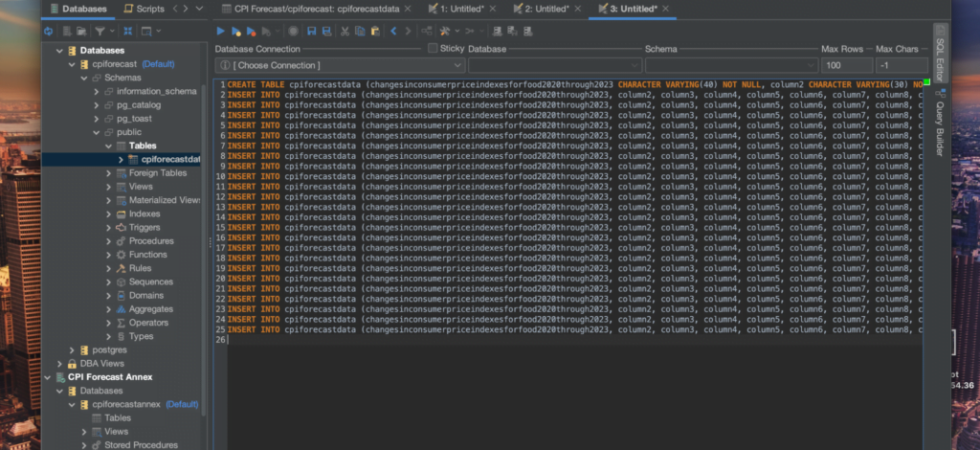Go back with the left arrow icon

pyautogui.click(x=393, y=31)
